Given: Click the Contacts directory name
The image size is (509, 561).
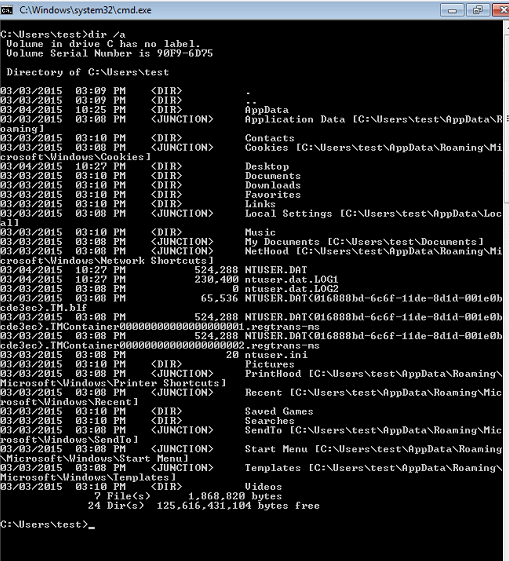Looking at the screenshot, I should 270,138.
